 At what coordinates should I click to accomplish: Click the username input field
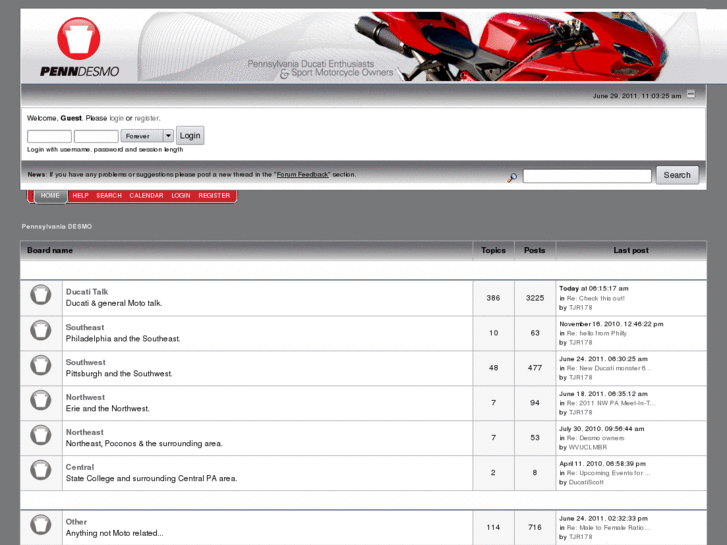(x=49, y=136)
